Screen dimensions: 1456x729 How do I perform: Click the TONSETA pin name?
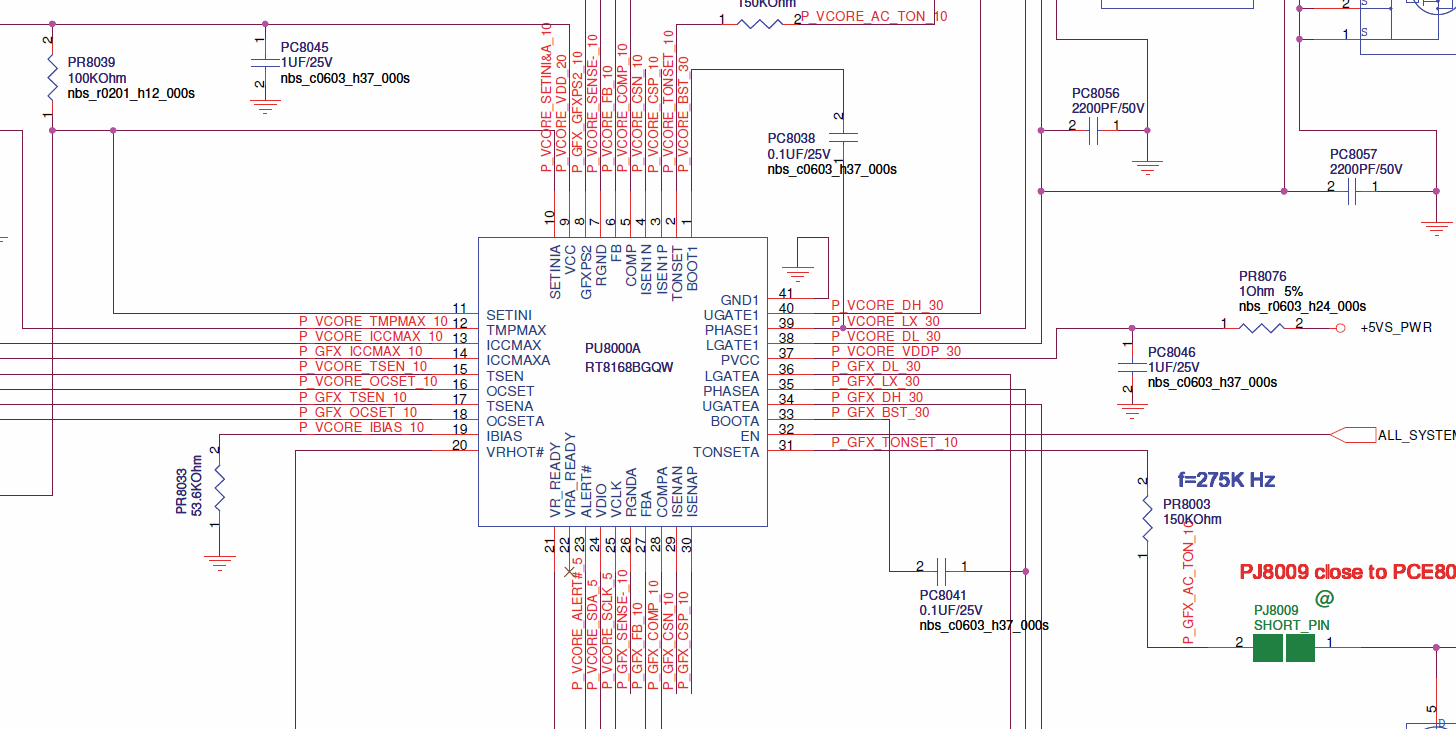726,451
